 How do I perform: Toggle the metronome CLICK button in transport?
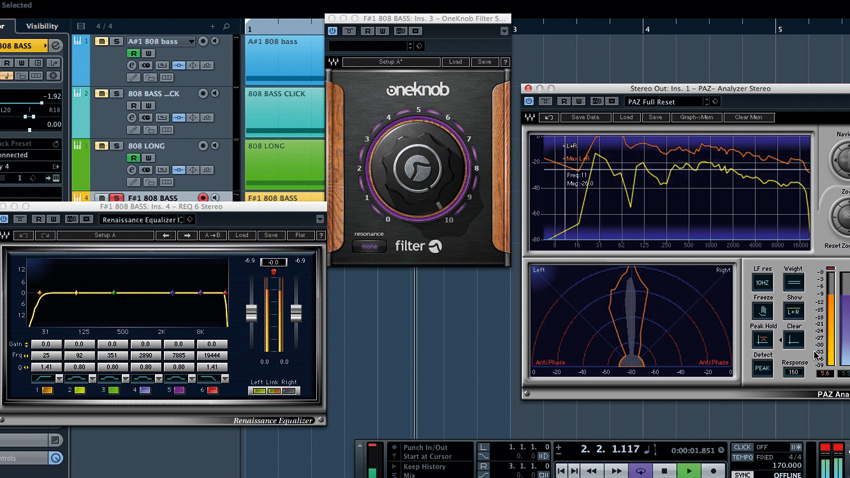pyautogui.click(x=742, y=447)
